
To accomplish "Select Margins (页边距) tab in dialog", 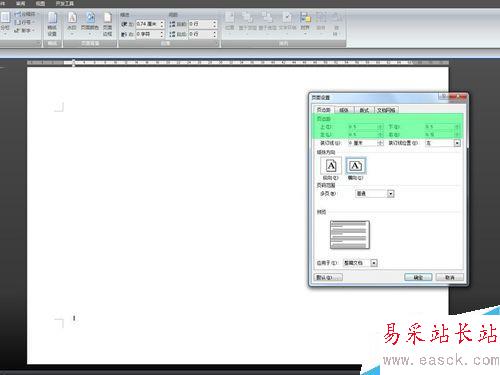I will tap(323, 110).
